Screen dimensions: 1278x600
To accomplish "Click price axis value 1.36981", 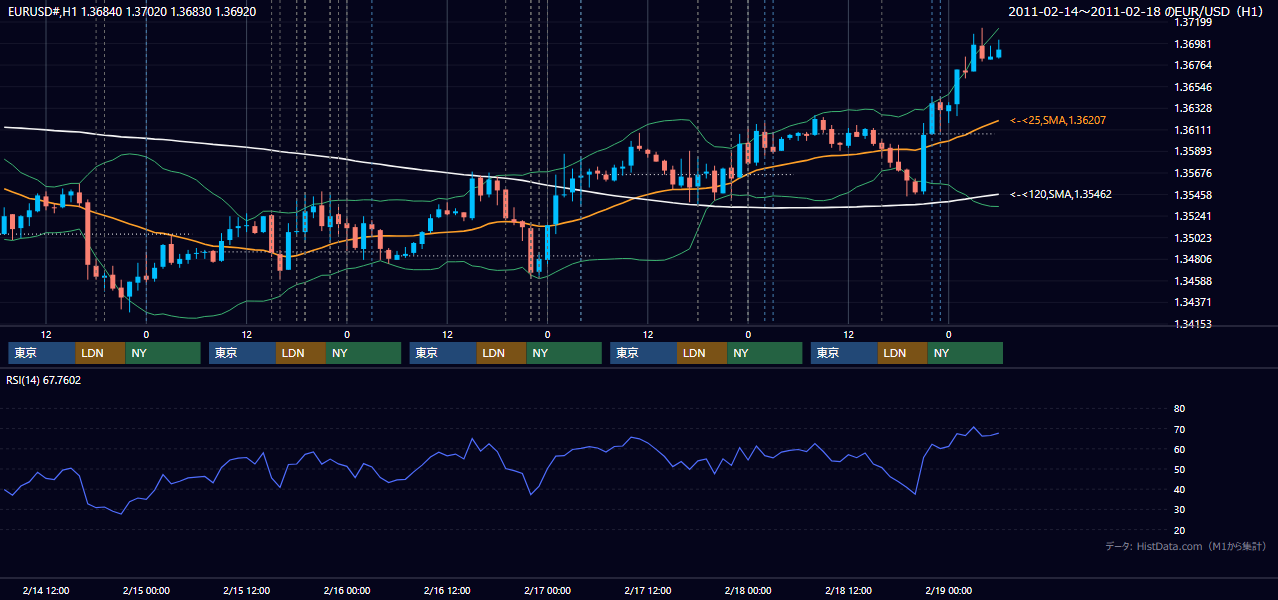I will (1192, 44).
